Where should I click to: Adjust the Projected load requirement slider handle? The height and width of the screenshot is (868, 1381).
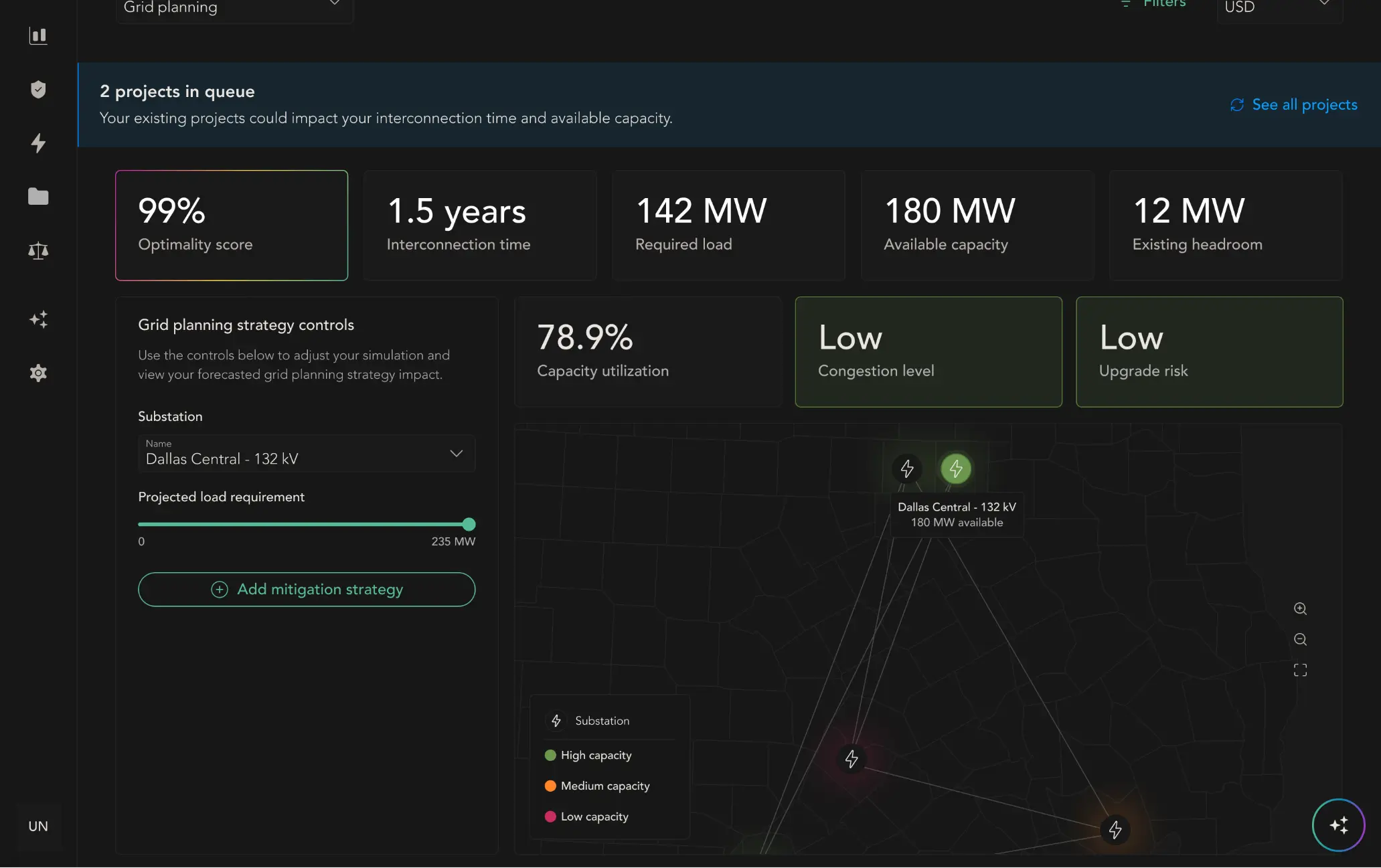(x=469, y=524)
